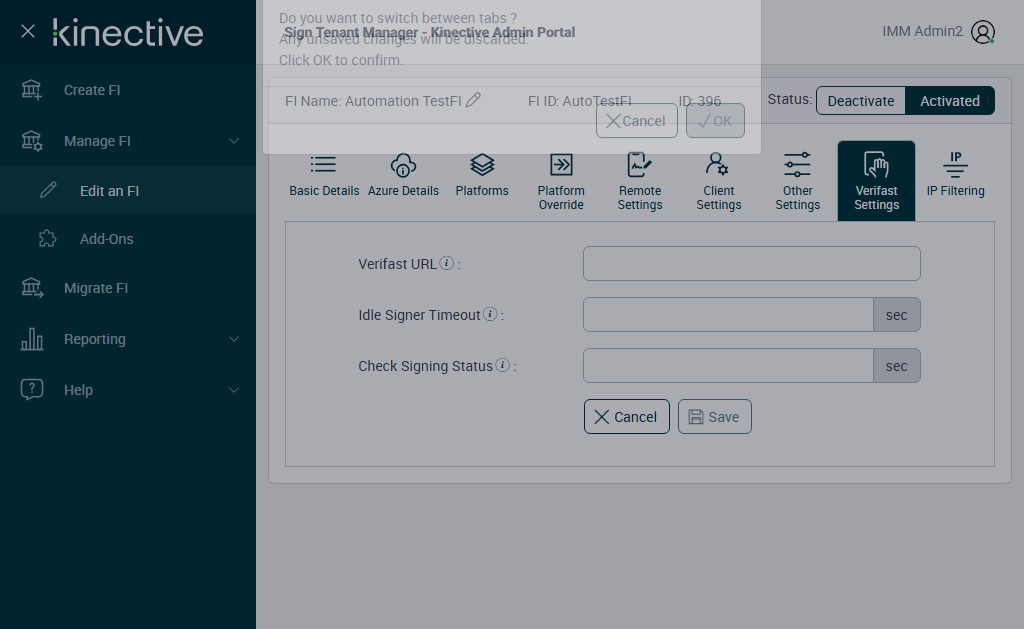This screenshot has height=629, width=1024.
Task: Click the Help question bubble icon
Action: tap(32, 389)
